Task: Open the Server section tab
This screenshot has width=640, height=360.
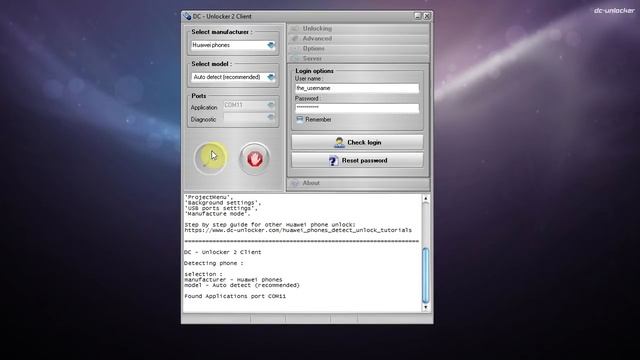Action: pos(358,58)
